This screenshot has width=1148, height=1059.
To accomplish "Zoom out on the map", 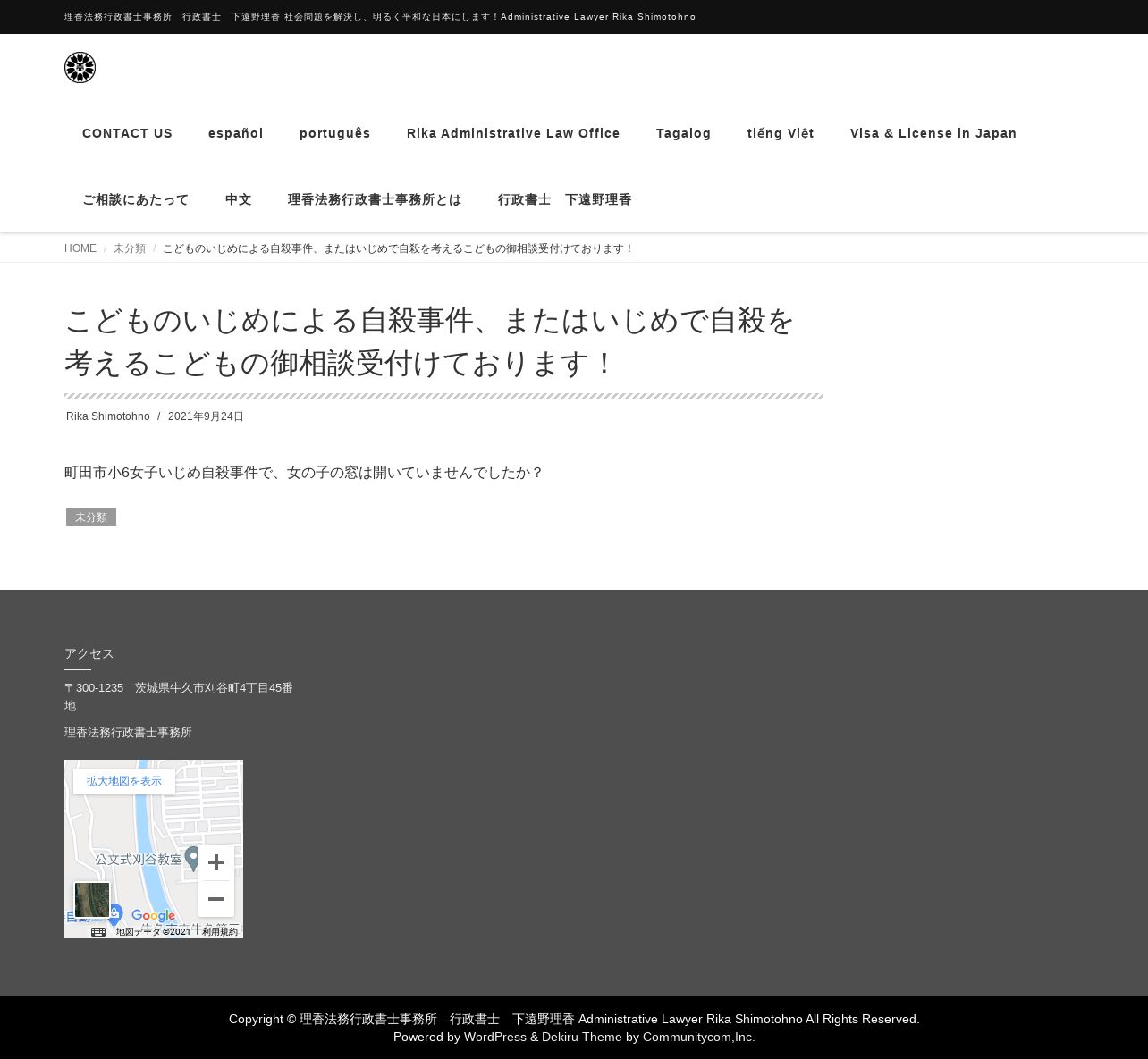I will [x=216, y=899].
